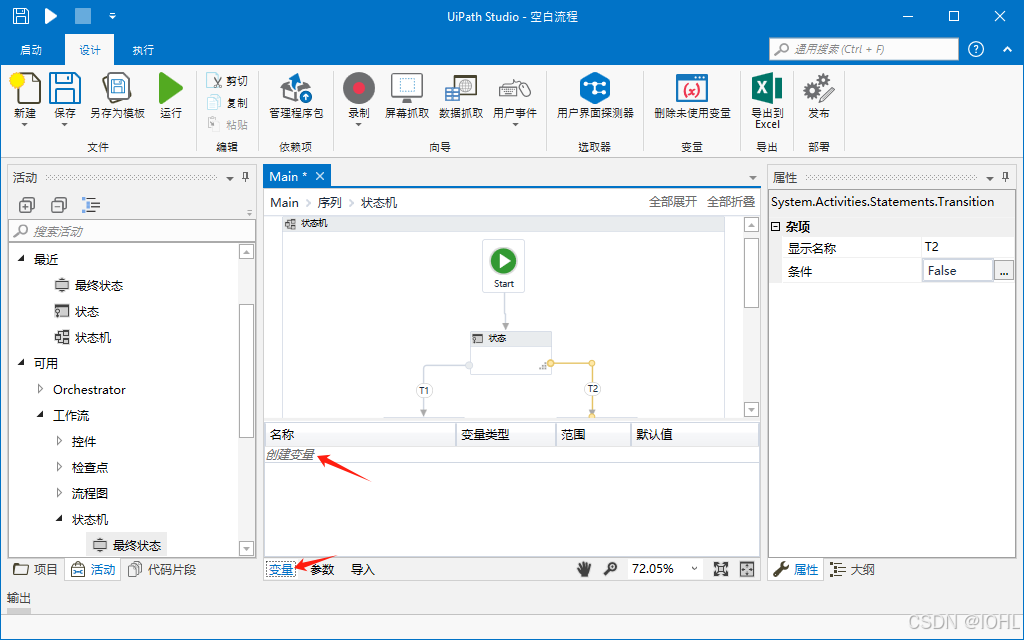Viewport: 1024px width, 640px height.
Task: Collapse the ribbon with the chevron
Action: 1007,50
